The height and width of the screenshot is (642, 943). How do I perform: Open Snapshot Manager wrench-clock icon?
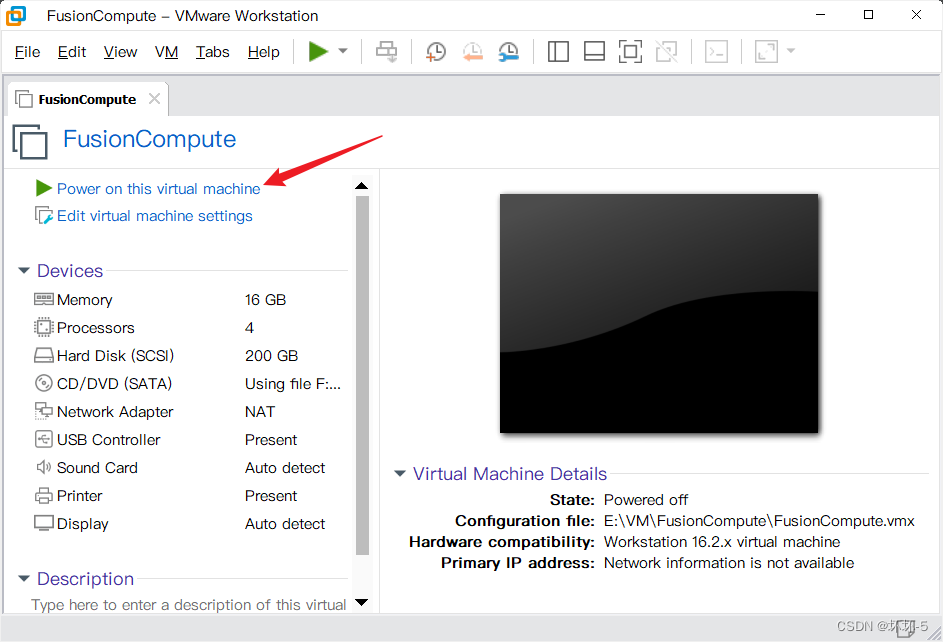tap(509, 52)
